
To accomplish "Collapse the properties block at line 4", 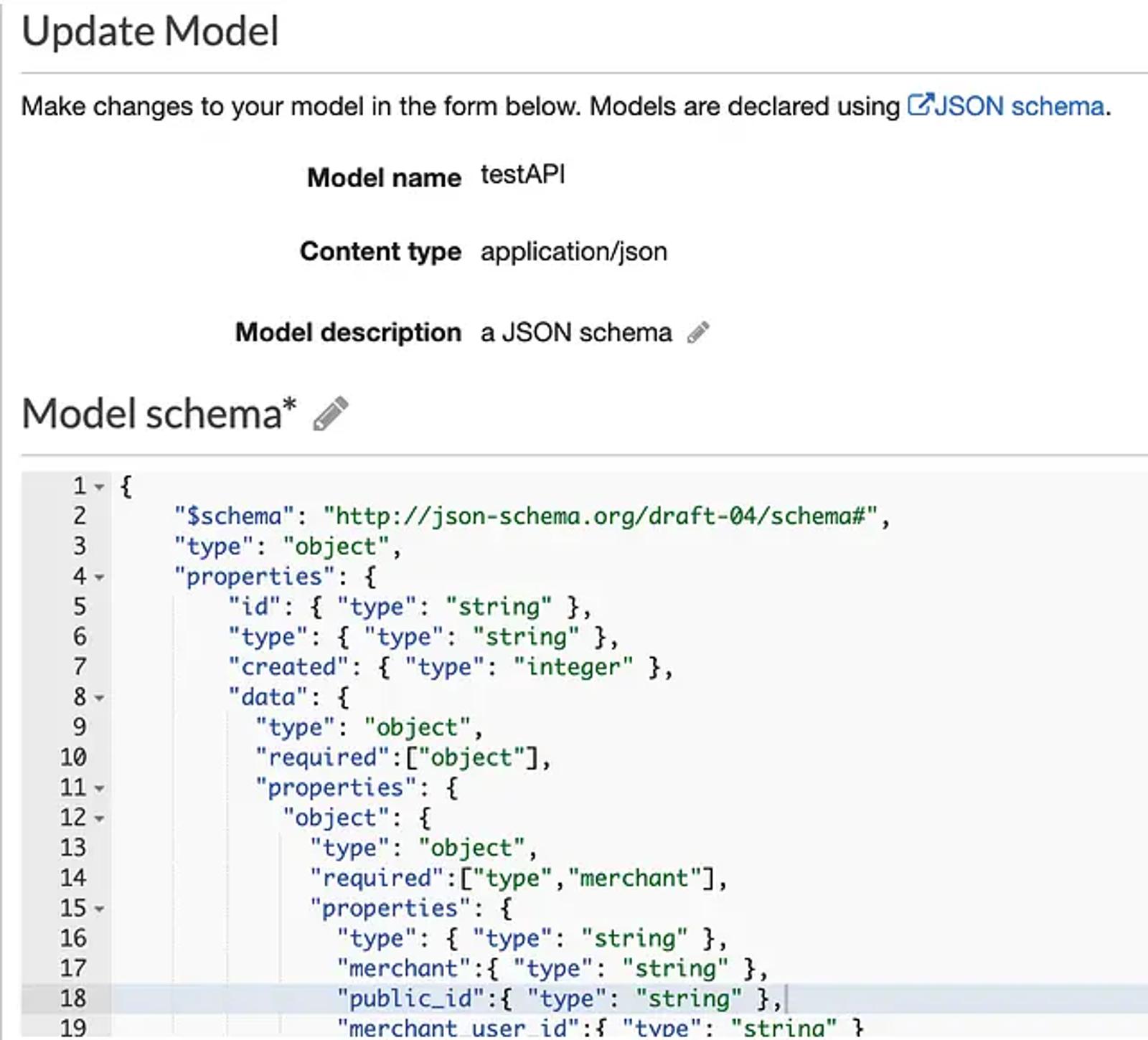I will (x=100, y=577).
